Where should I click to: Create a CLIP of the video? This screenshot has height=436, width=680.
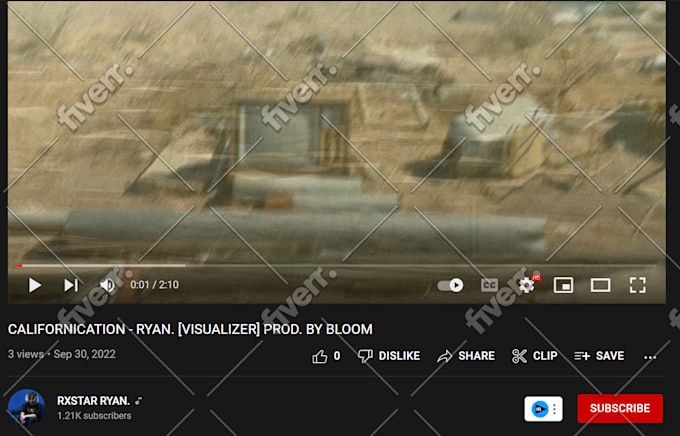(x=535, y=356)
